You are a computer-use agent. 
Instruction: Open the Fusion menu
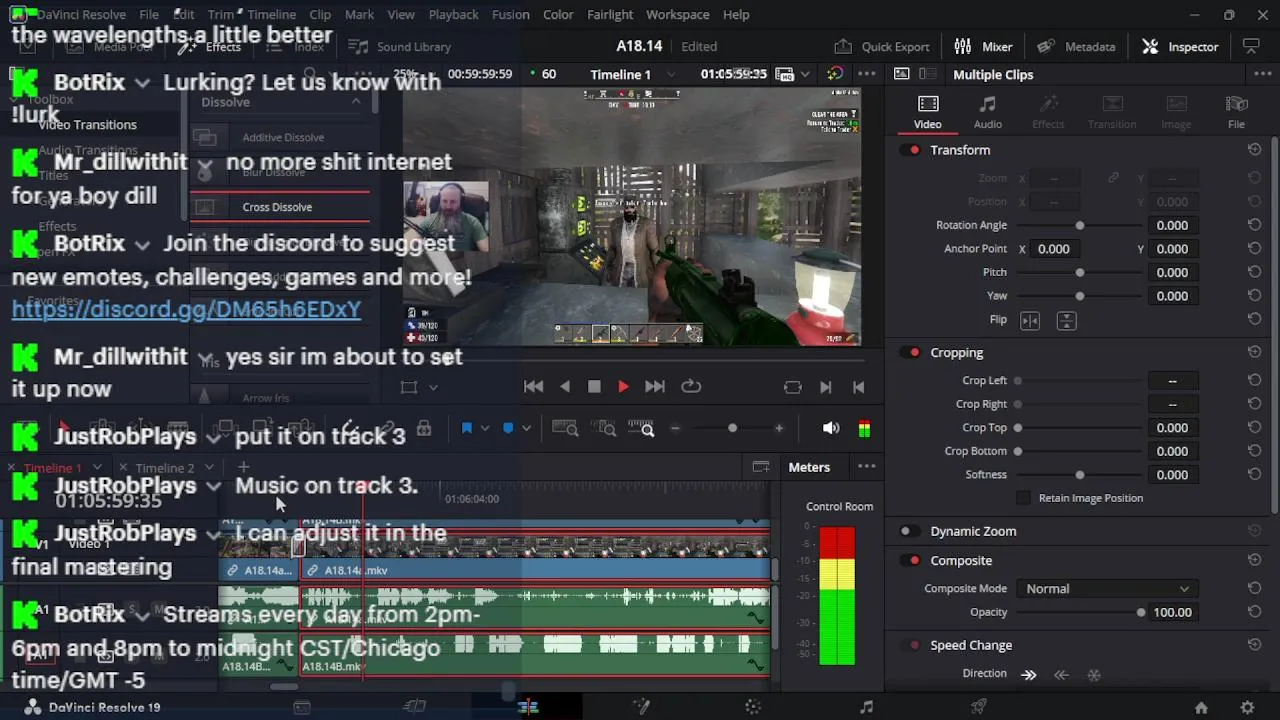(x=511, y=14)
